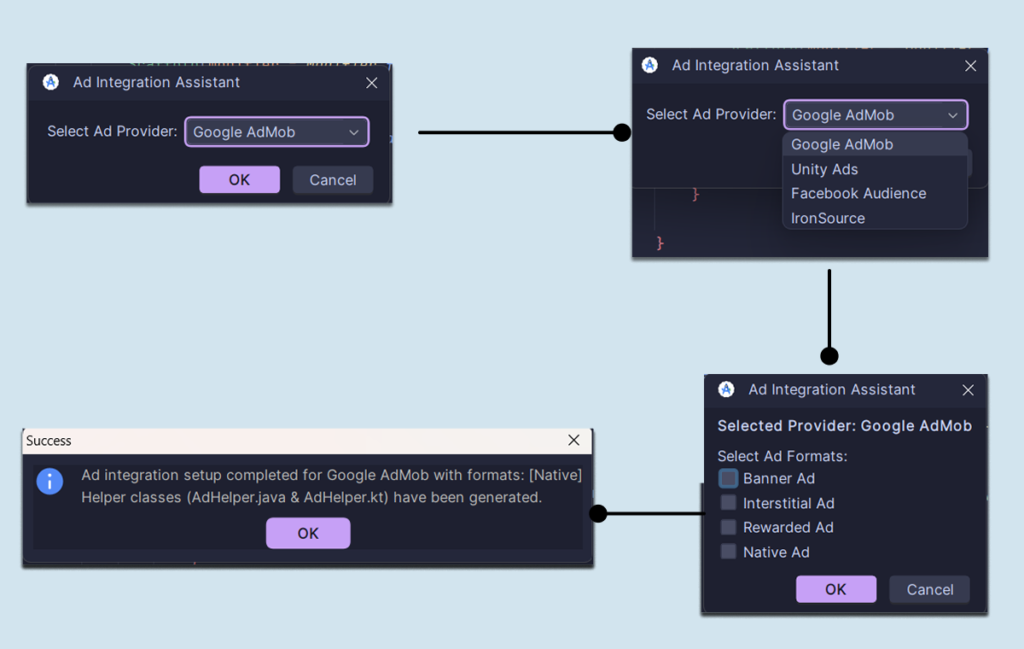Tick the Interstitial Ad checkbox
The height and width of the screenshot is (649, 1024).
[x=728, y=503]
